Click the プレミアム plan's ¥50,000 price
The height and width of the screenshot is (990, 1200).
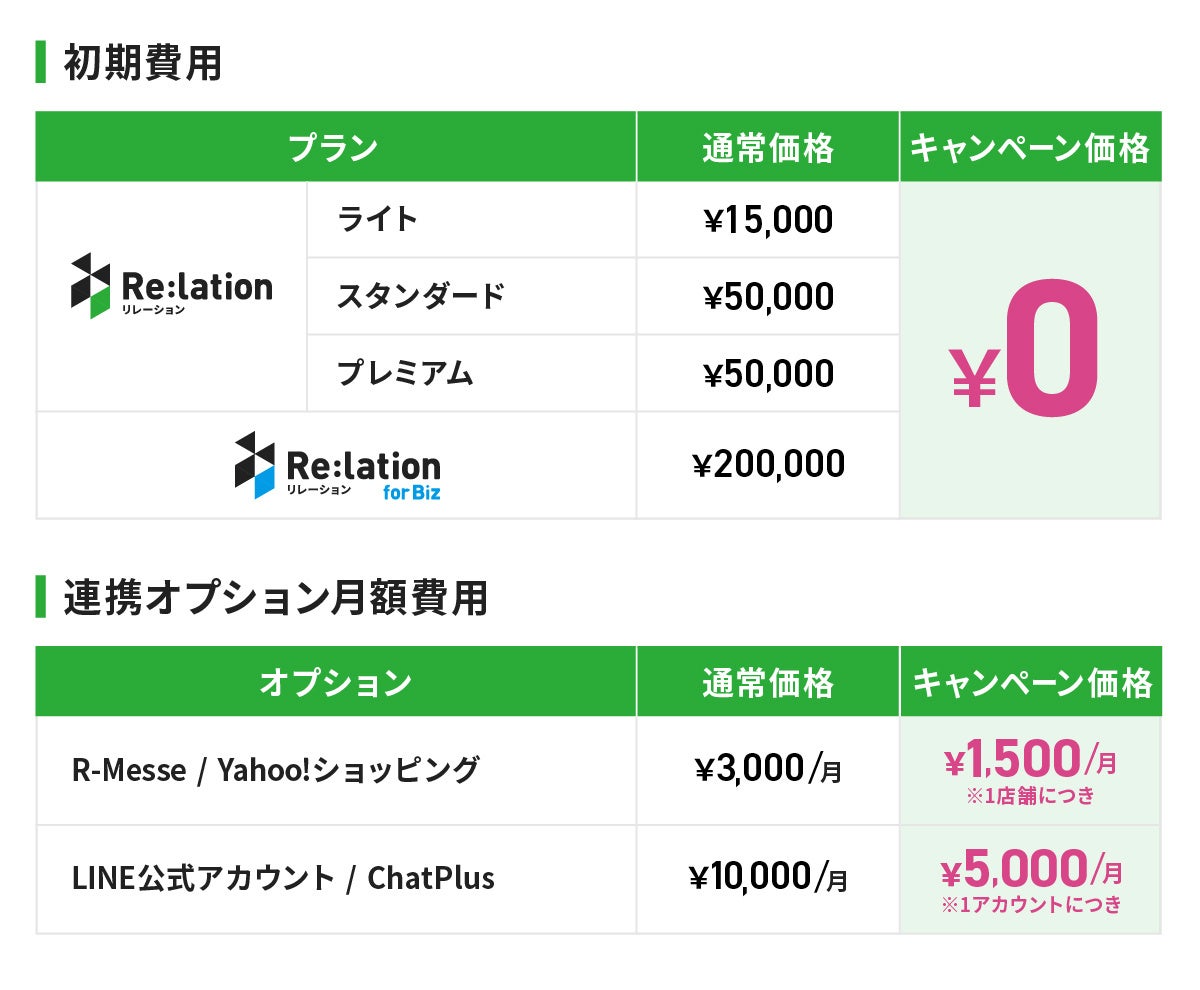(768, 374)
